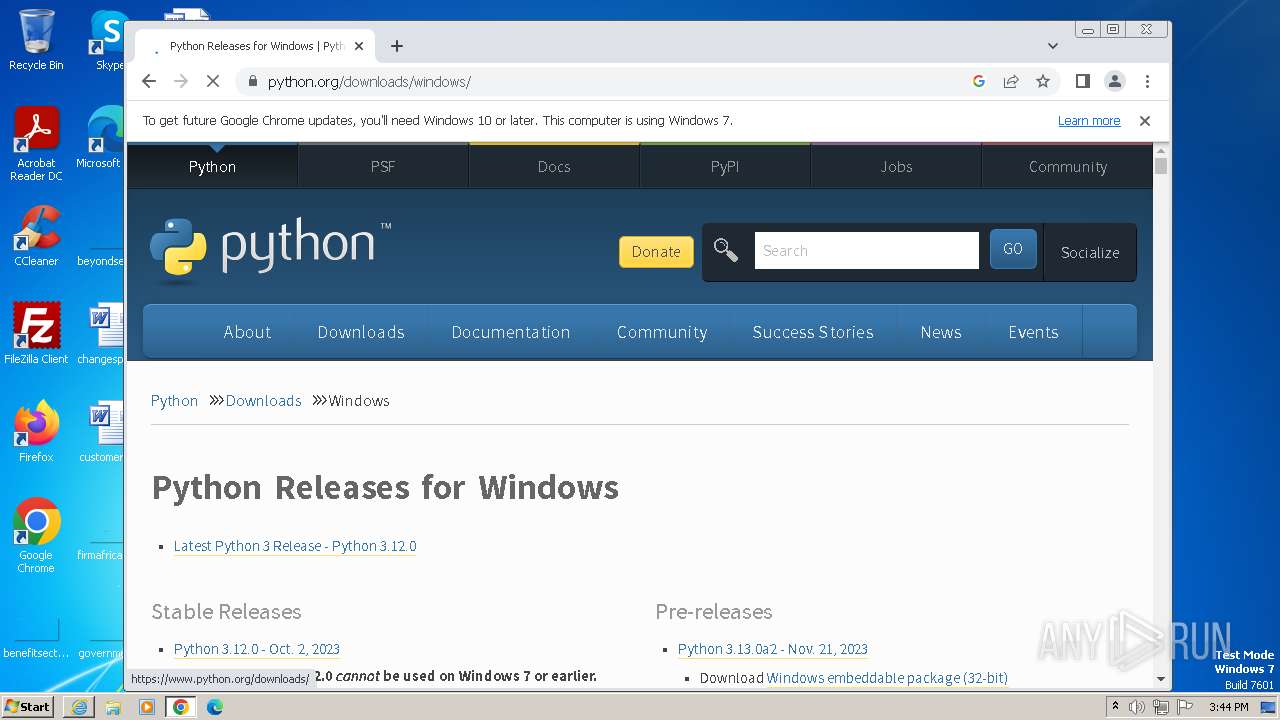Click the python.org URL in the address bar
Screen dimensions: 1280x720
369,82
